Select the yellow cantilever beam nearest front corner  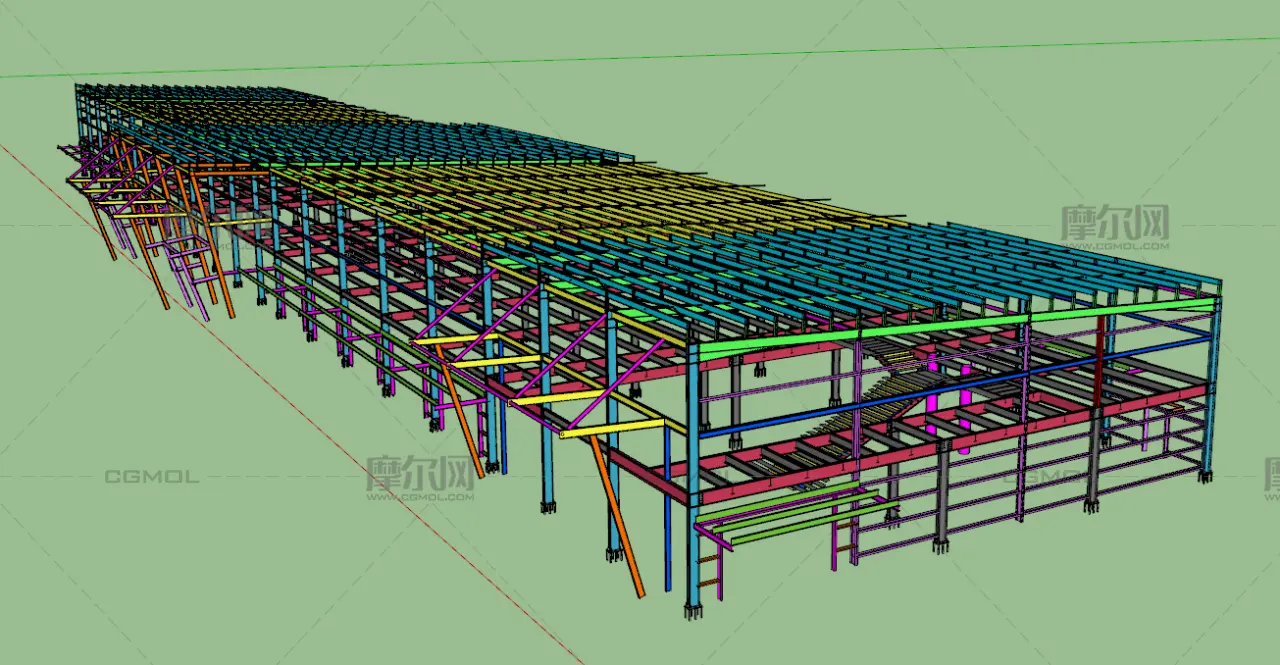pos(613,428)
